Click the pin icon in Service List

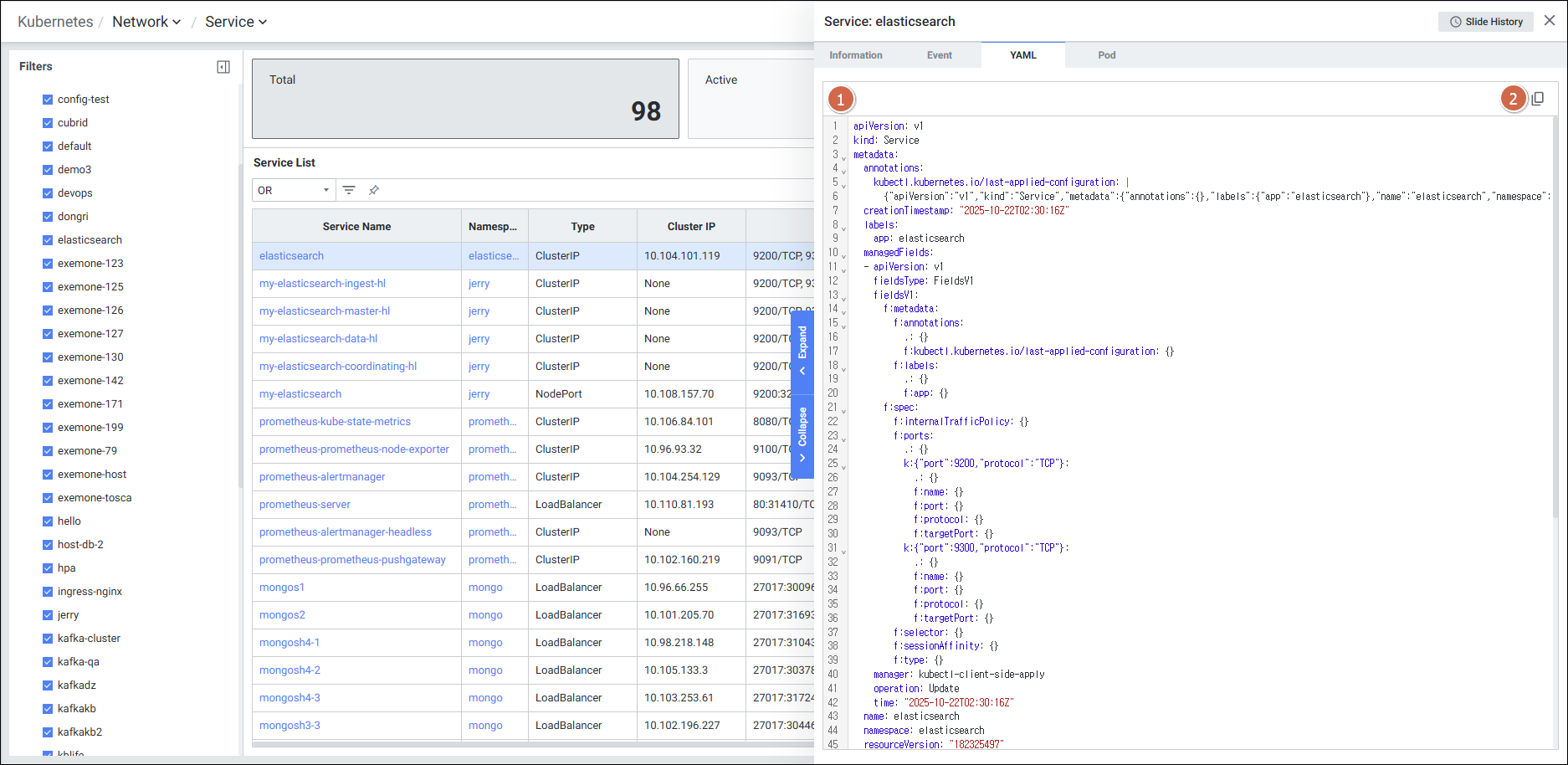point(374,190)
